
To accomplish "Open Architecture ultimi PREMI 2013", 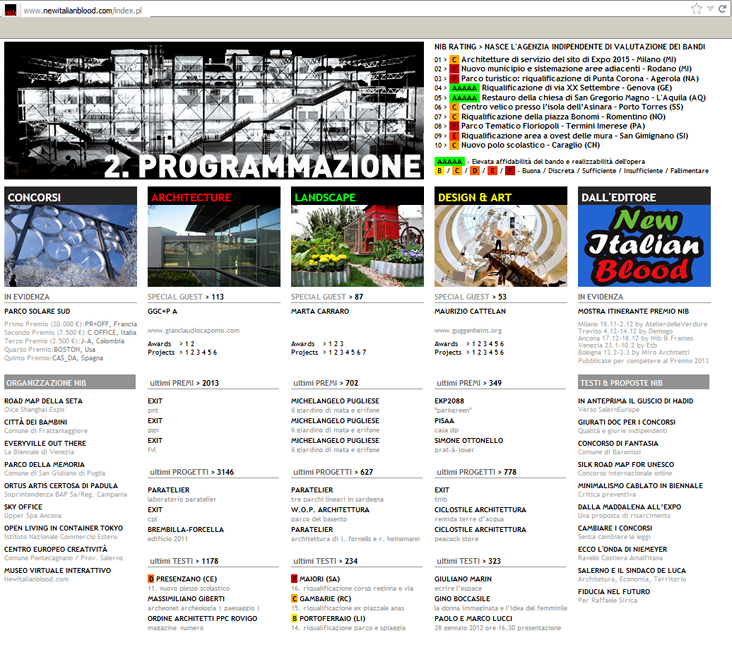I will tap(184, 383).
